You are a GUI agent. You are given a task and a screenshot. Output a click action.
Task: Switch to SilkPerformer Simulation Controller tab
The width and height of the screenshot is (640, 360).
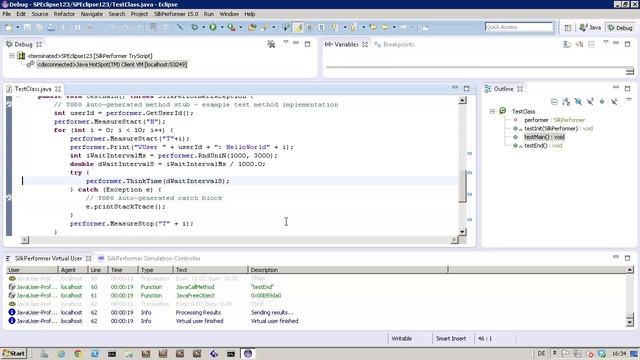149,258
